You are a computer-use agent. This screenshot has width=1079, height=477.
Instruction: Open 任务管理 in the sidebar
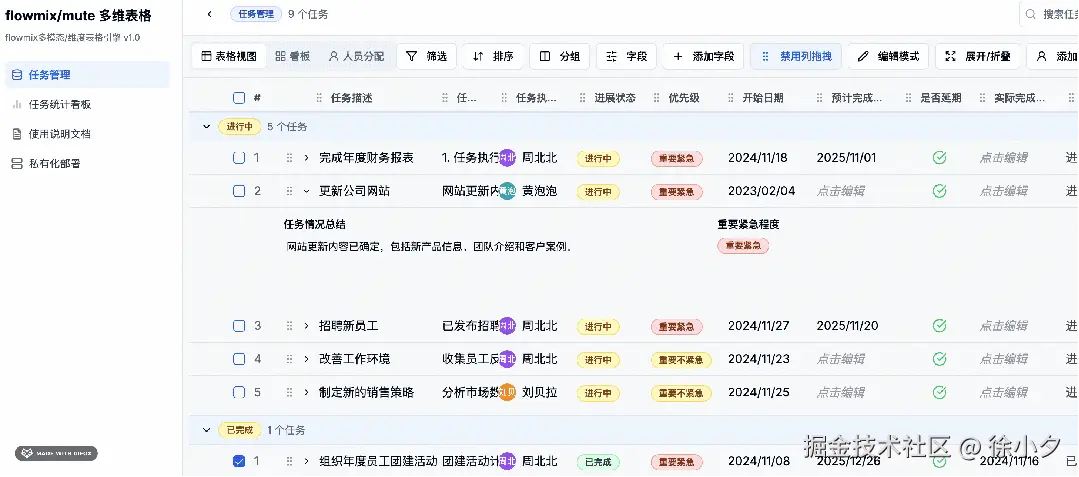87,74
